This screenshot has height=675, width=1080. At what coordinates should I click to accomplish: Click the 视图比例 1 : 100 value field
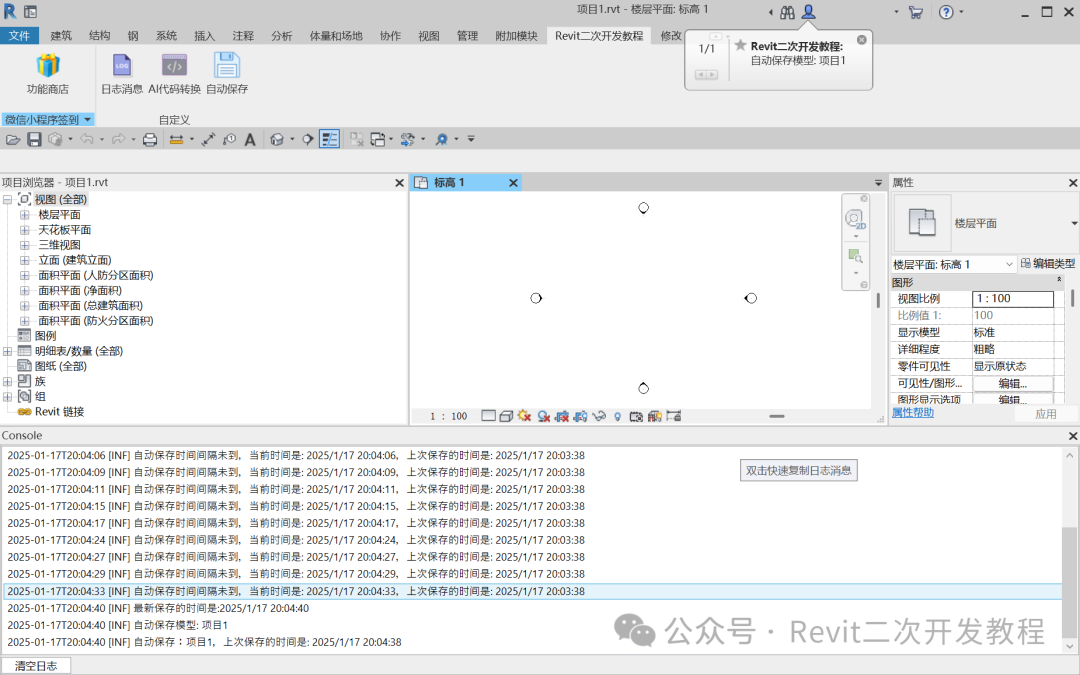1012,299
